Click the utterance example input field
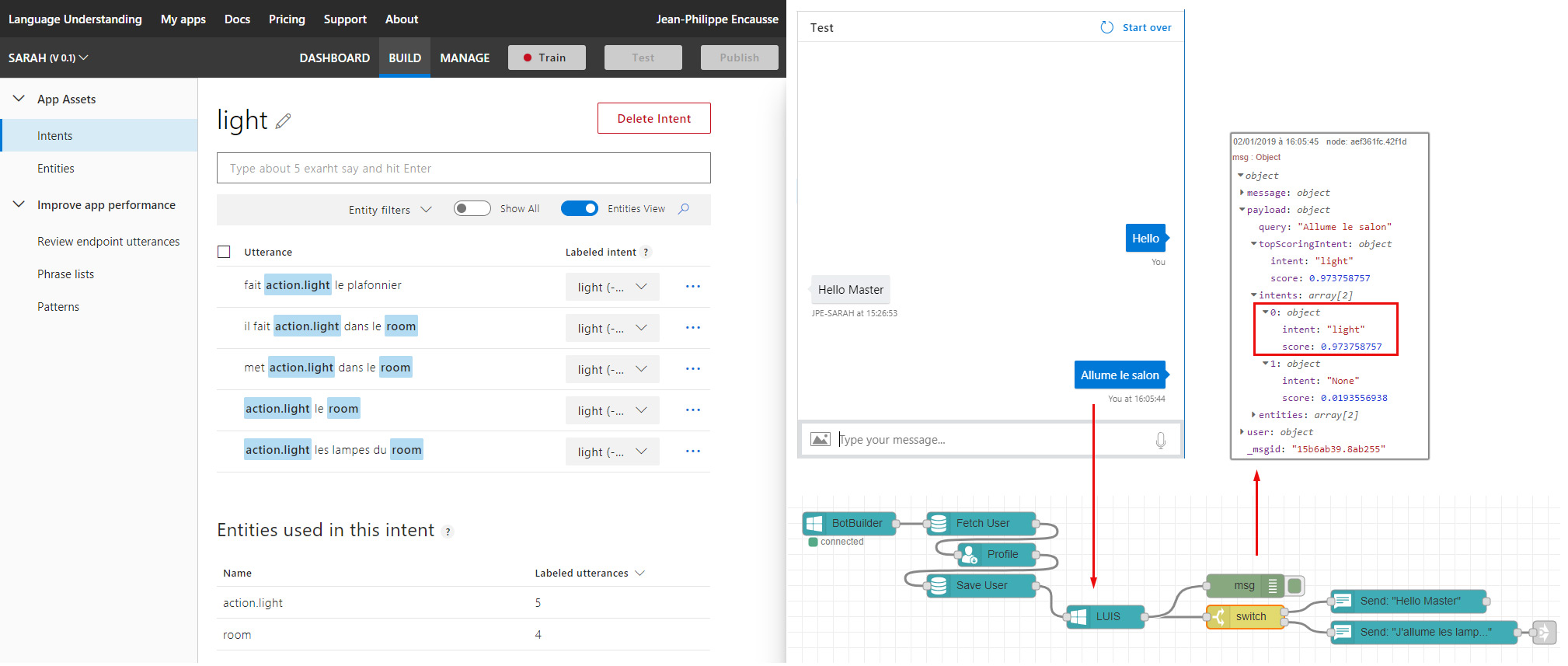Image resolution: width=1568 pixels, height=666 pixels. (x=463, y=169)
